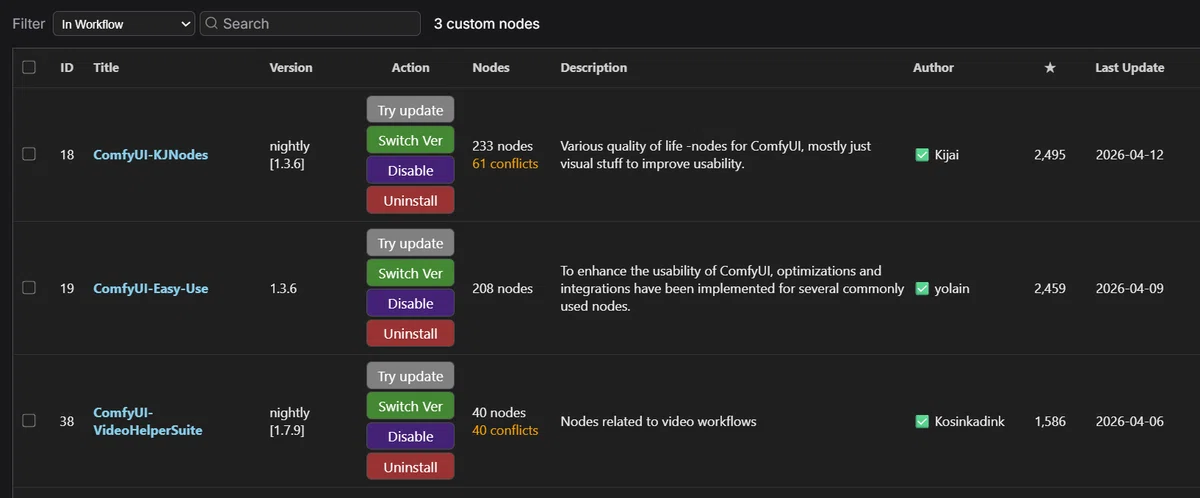
Task: Focus the Search input field
Action: point(310,24)
